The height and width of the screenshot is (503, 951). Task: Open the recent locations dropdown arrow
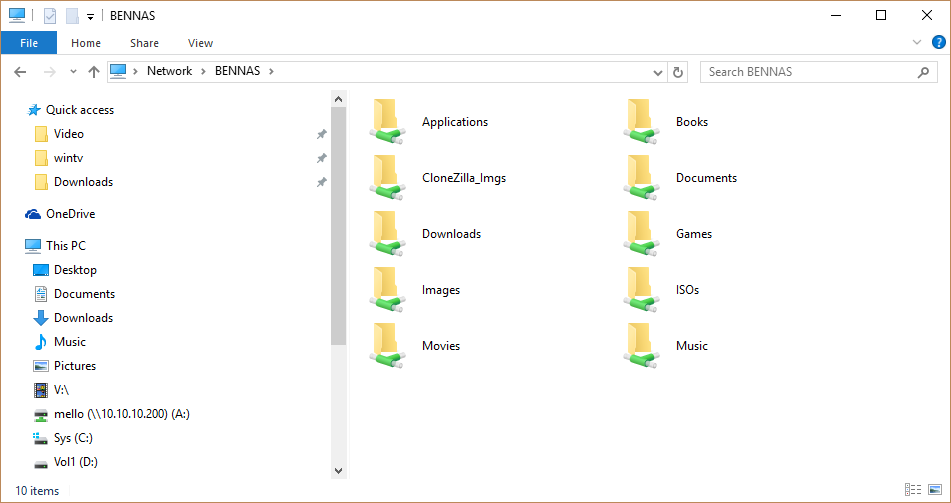click(x=73, y=72)
